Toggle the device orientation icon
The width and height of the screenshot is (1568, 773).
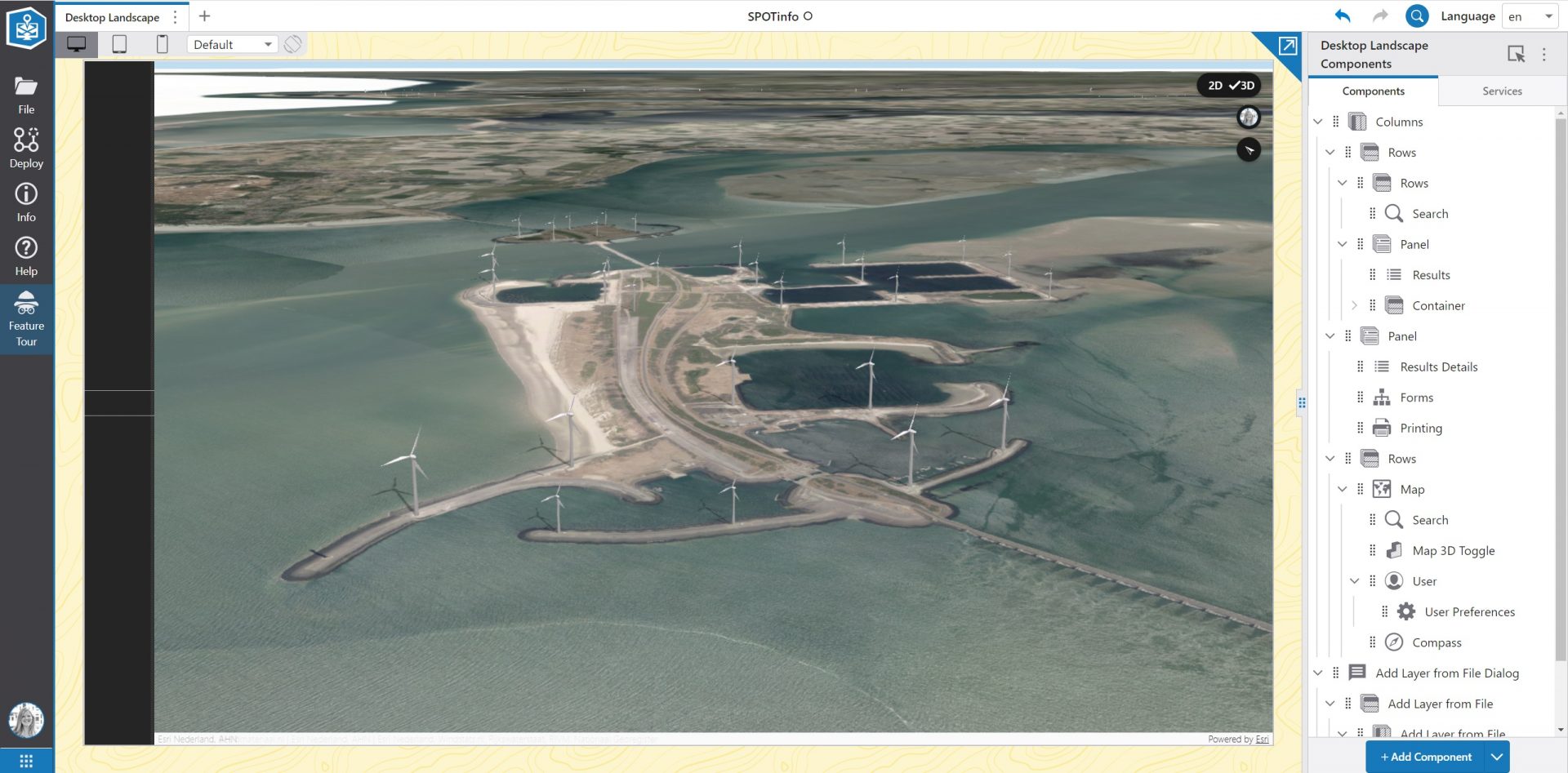(292, 44)
